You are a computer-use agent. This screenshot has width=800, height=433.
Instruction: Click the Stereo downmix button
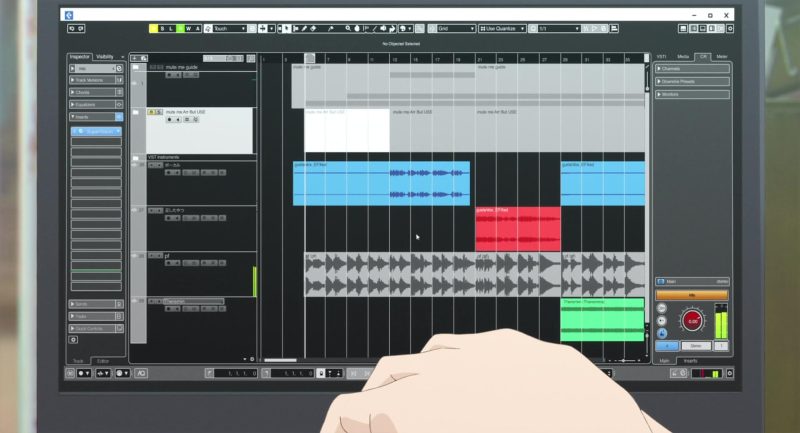point(696,346)
